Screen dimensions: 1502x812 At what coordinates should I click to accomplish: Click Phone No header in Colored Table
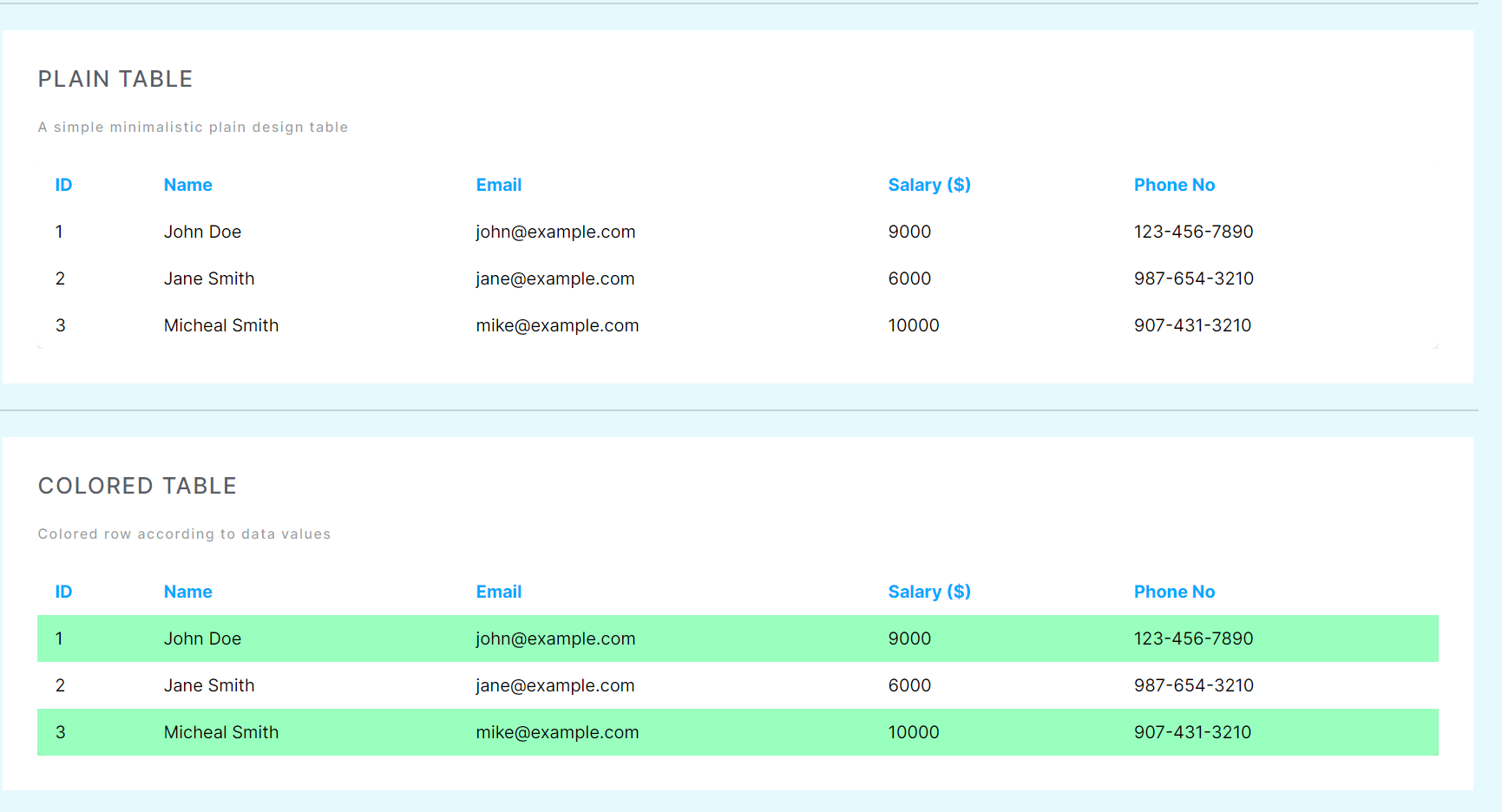click(x=1173, y=592)
